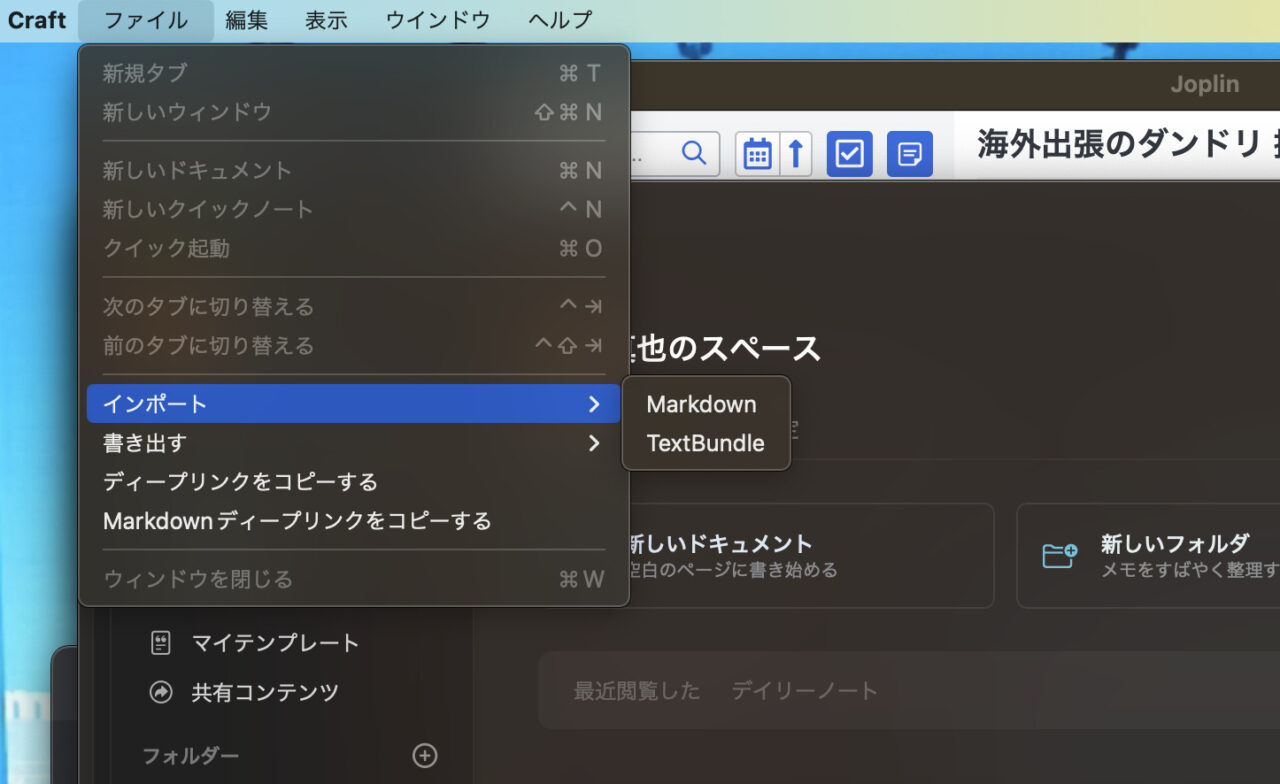The width and height of the screenshot is (1280, 784).
Task: Click the folder icon on 新しいフォルダ card
Action: point(1059,555)
